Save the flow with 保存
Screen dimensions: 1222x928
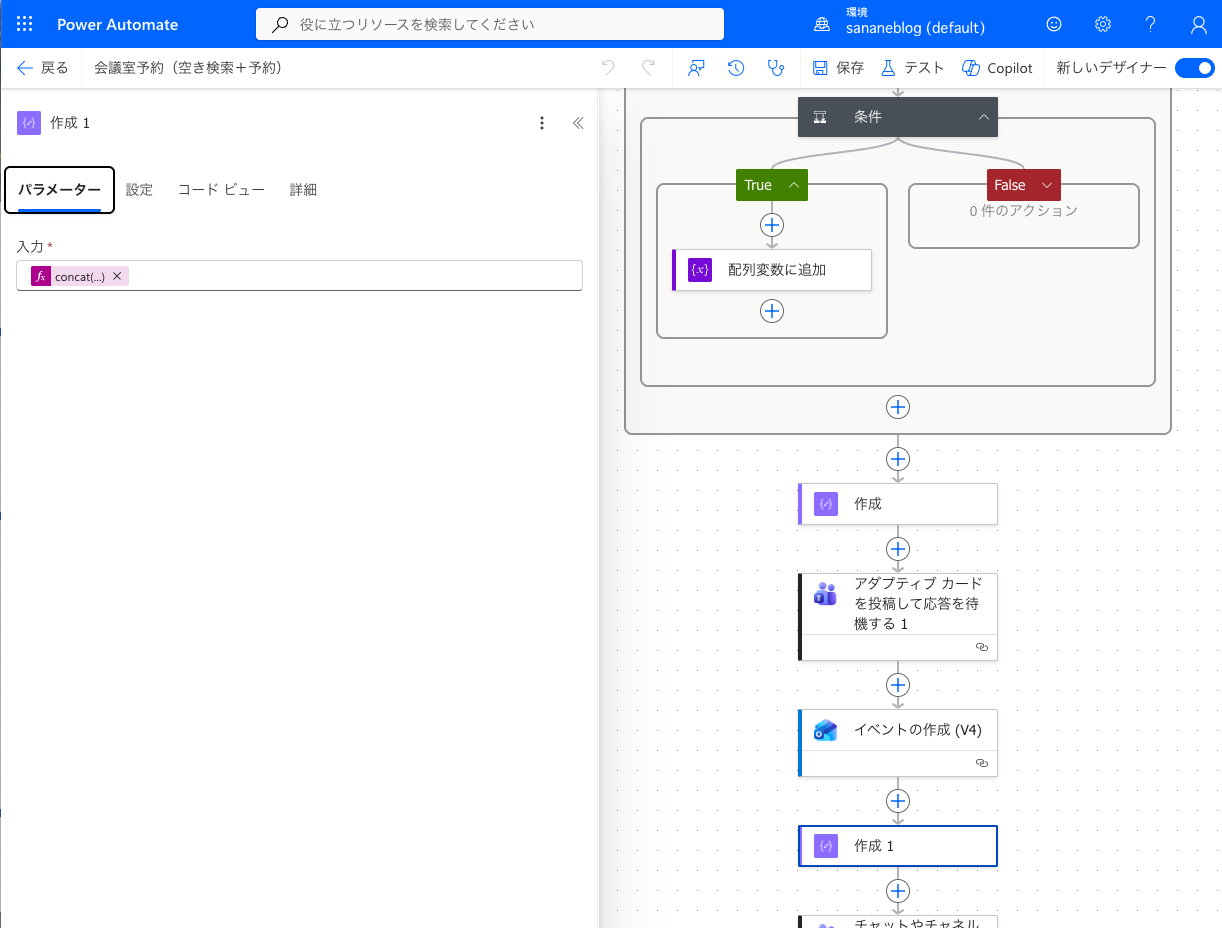point(838,68)
